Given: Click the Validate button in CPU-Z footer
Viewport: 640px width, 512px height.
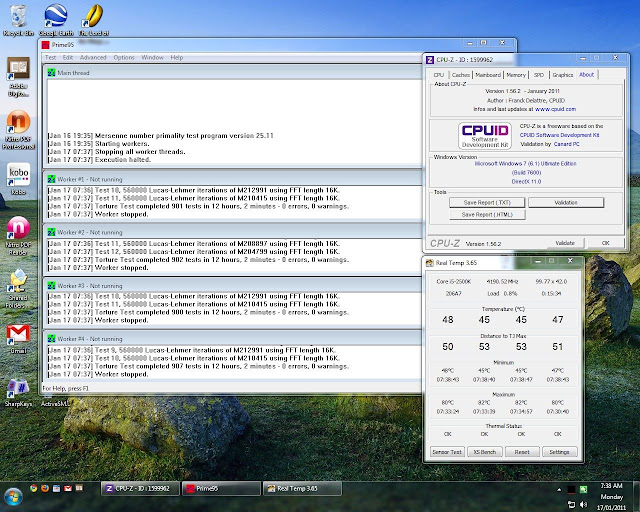Looking at the screenshot, I should coord(565,243).
